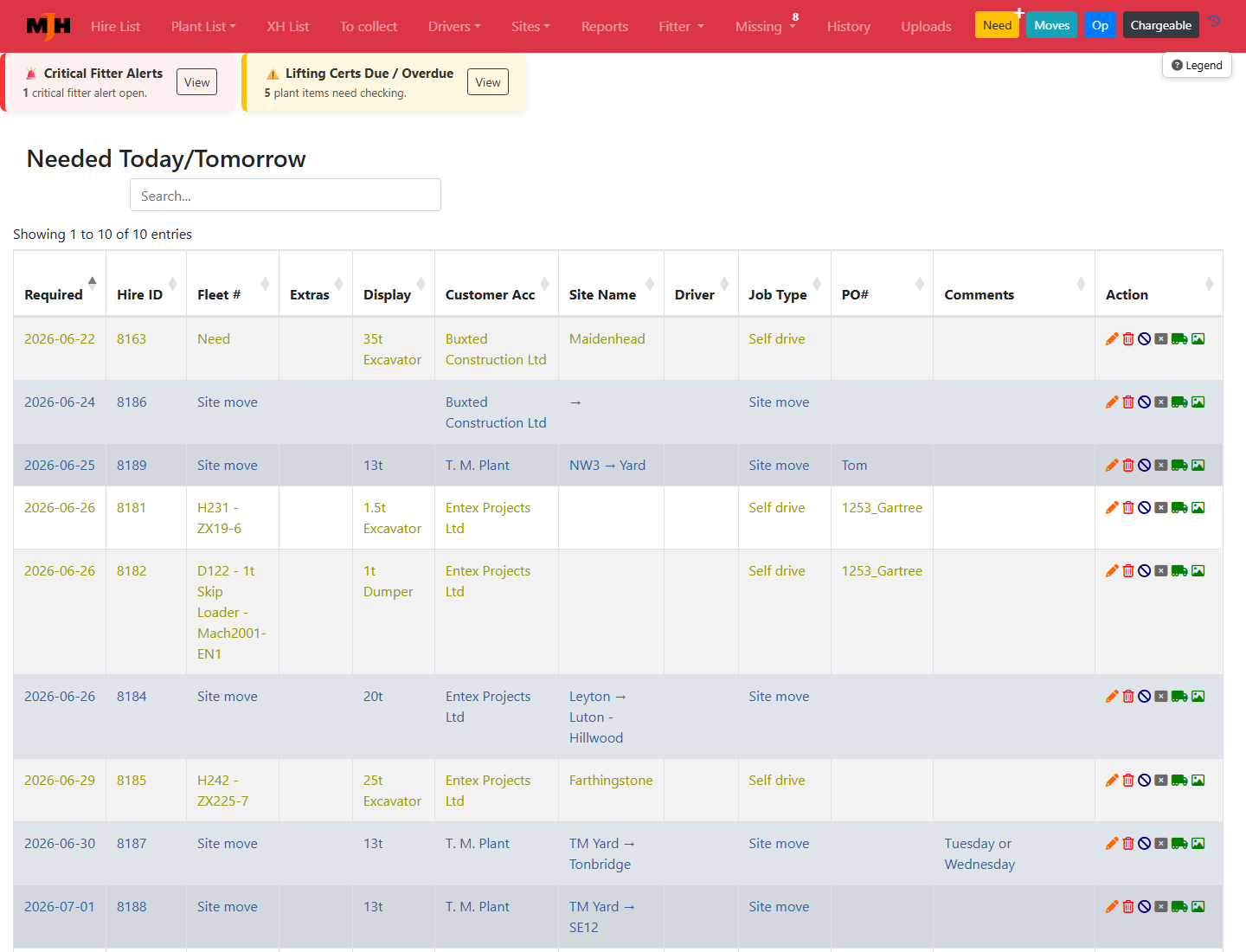This screenshot has height=952, width=1246.
Task: Click the Search input field
Action: 286,196
